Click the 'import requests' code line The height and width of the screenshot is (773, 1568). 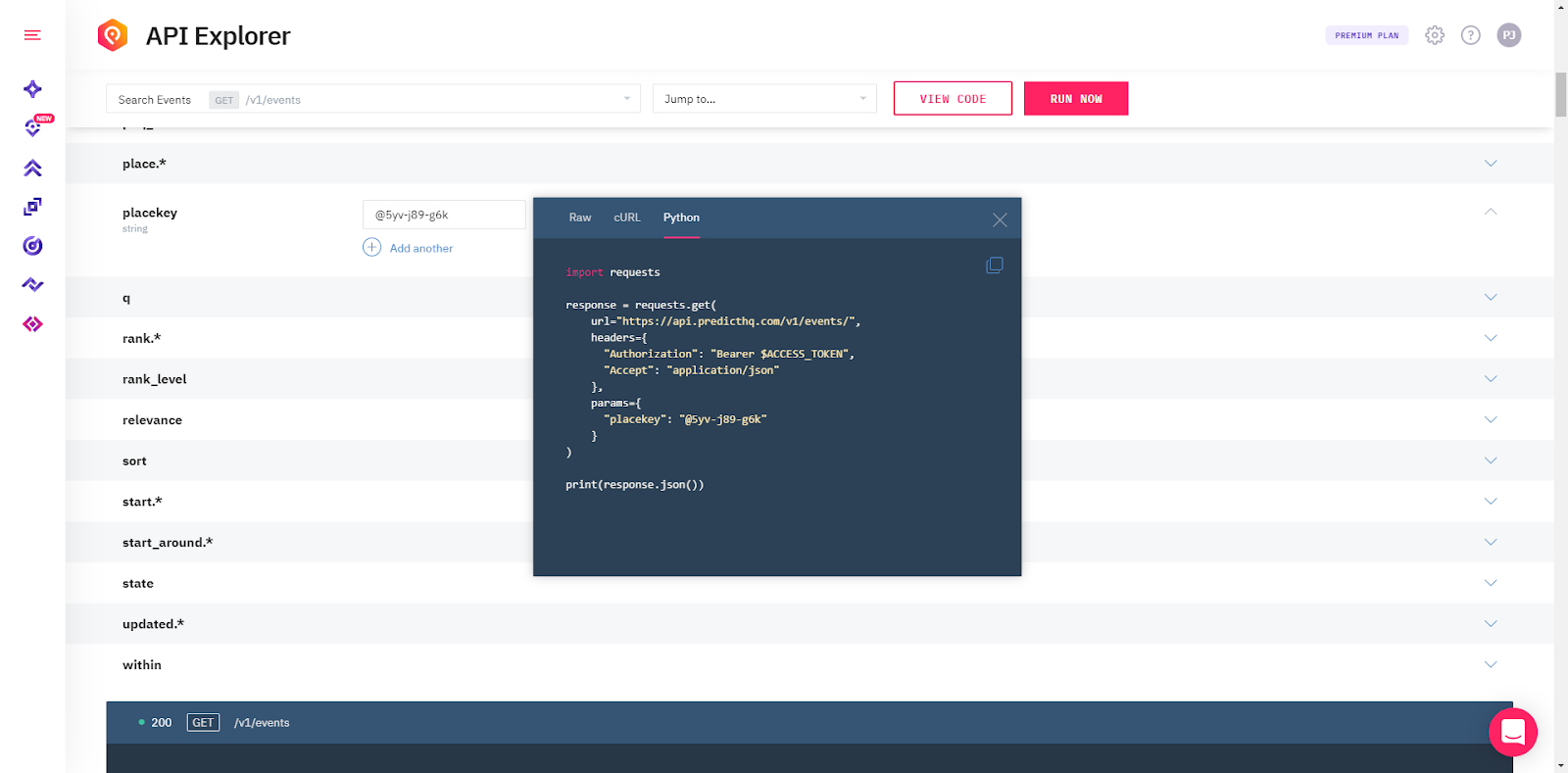pyautogui.click(x=612, y=272)
